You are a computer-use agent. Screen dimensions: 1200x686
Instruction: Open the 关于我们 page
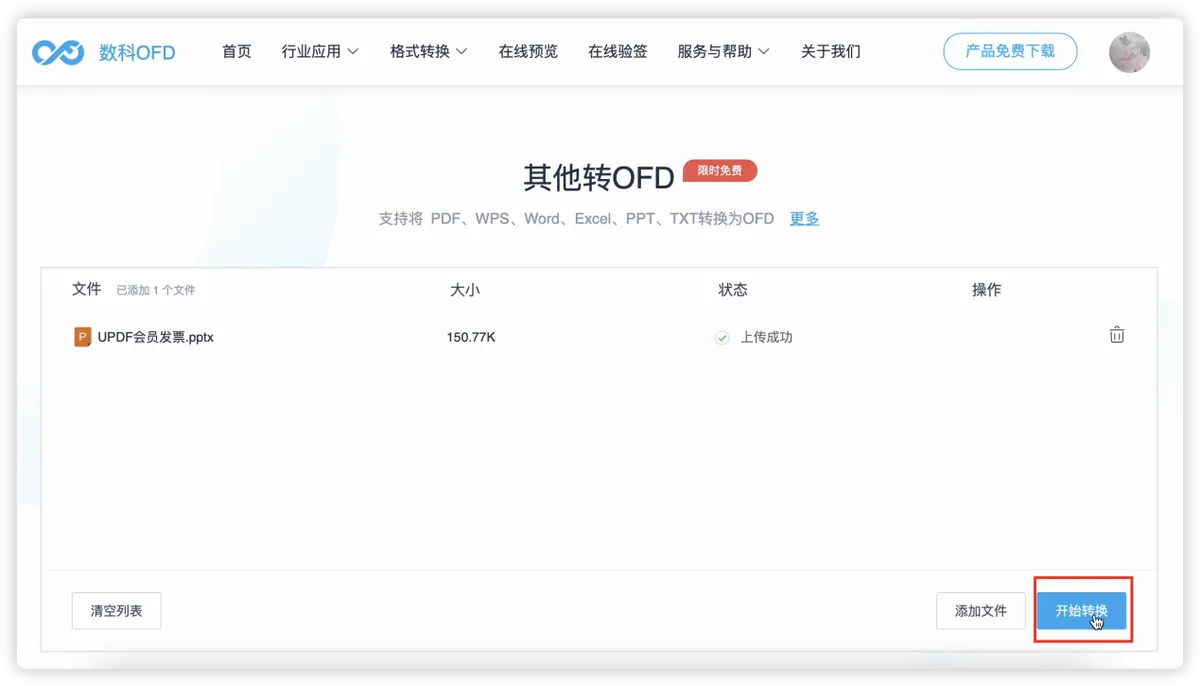click(x=831, y=52)
